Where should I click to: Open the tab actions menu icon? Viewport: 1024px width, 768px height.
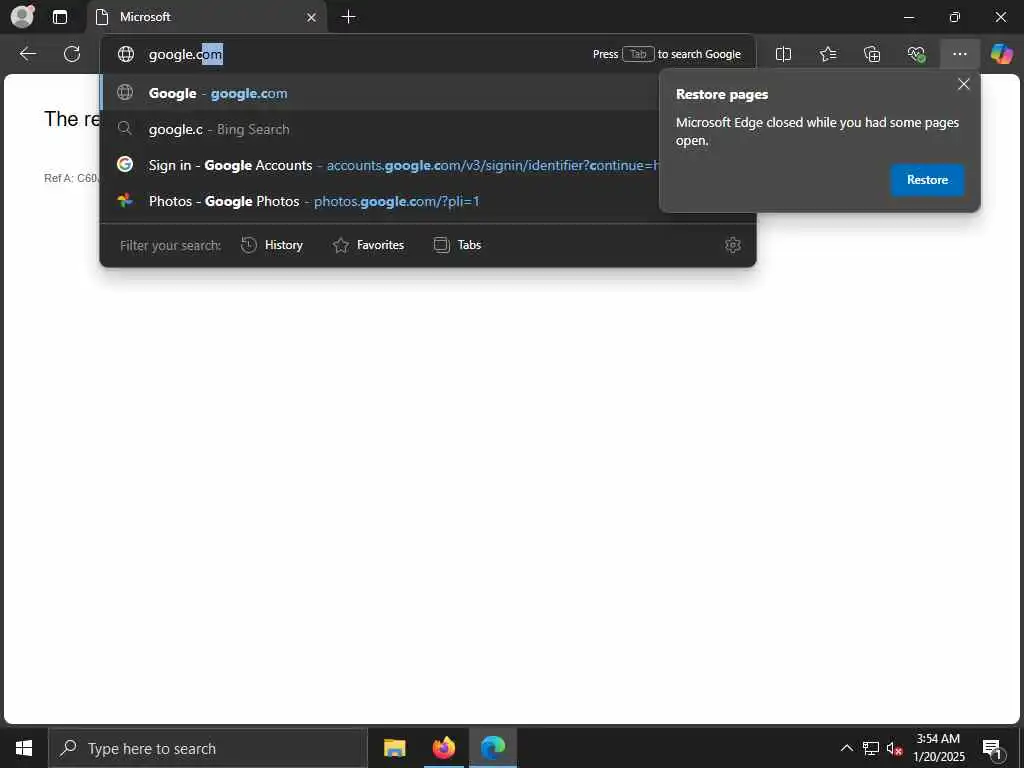[60, 17]
